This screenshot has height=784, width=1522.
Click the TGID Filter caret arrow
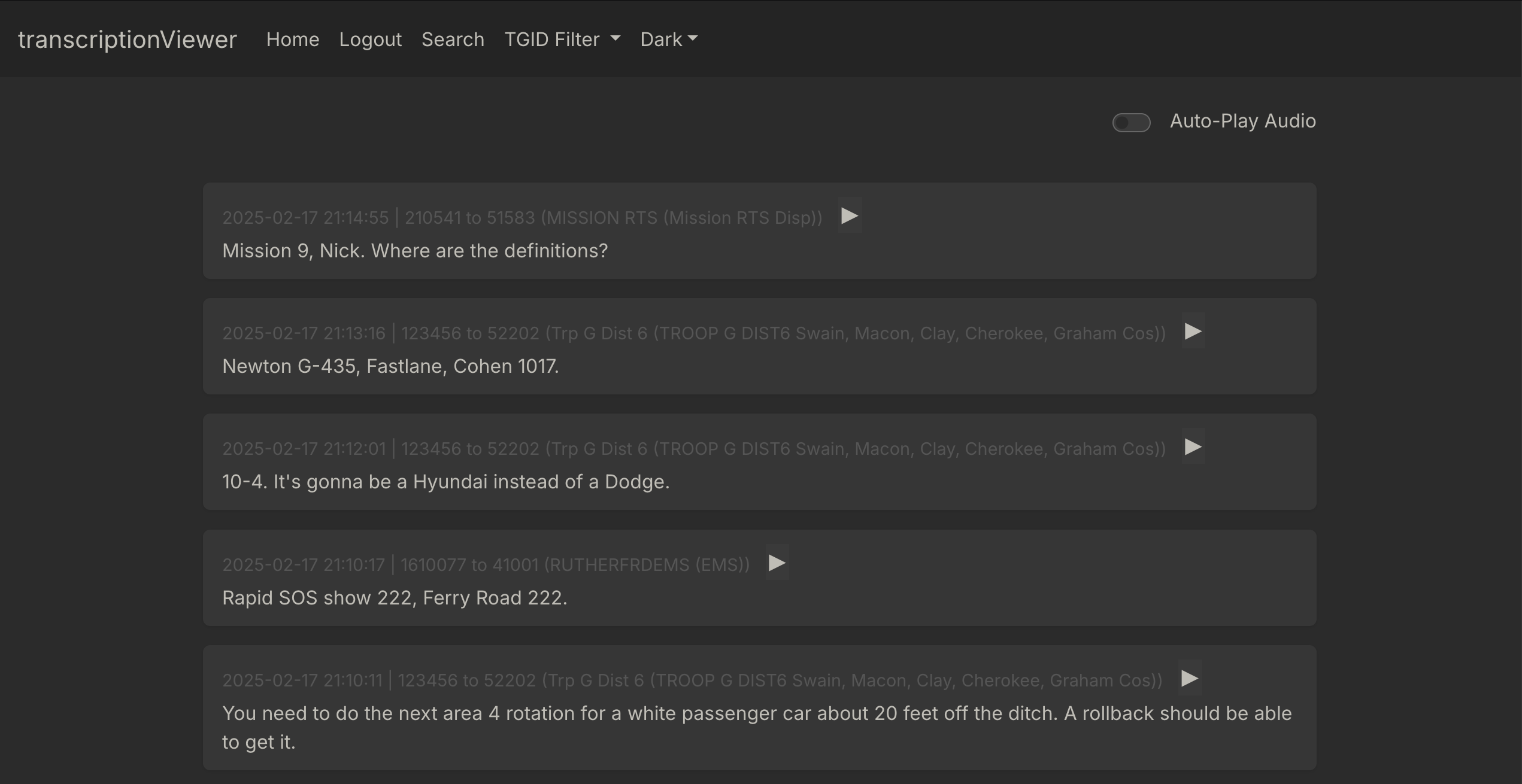click(x=616, y=39)
